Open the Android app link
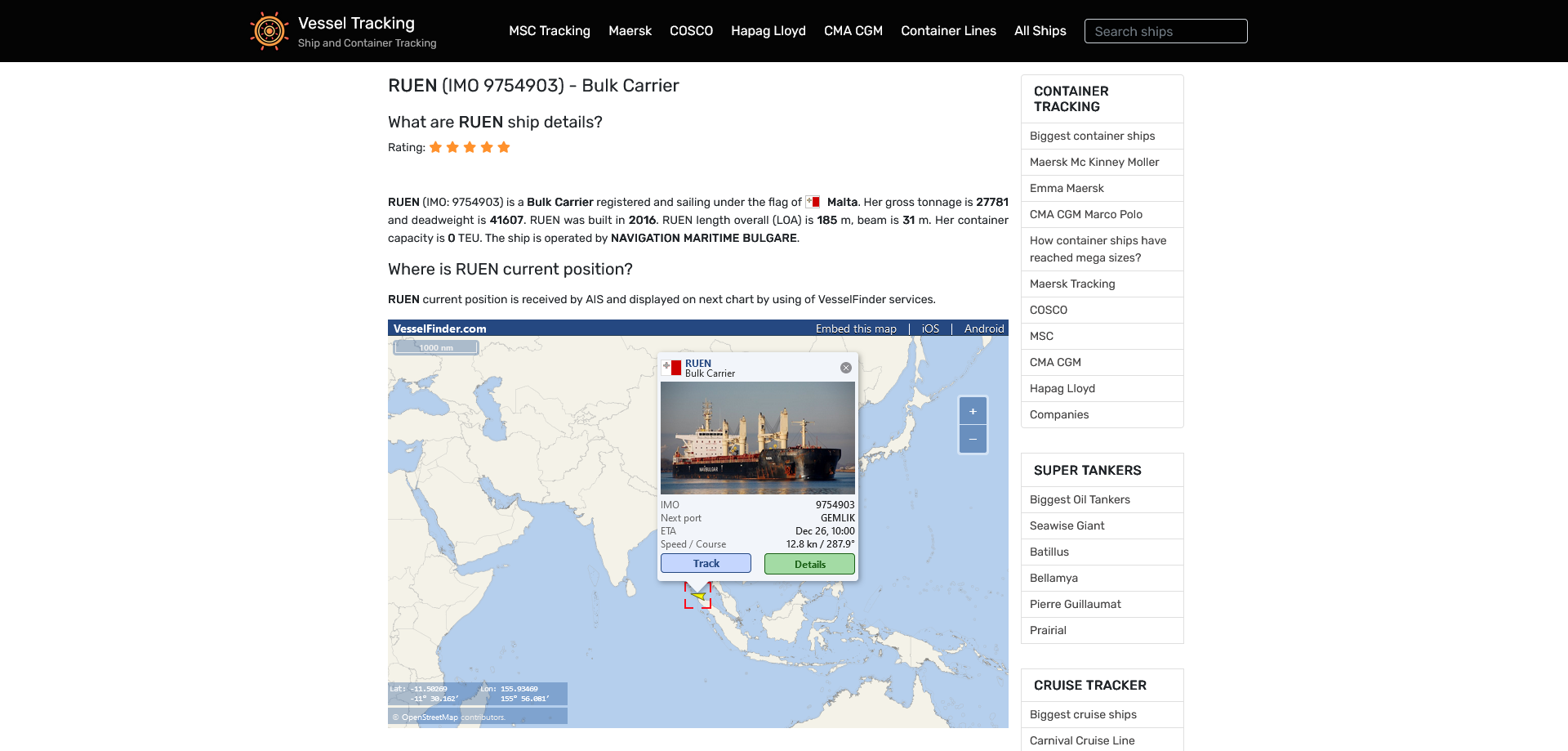 984,329
